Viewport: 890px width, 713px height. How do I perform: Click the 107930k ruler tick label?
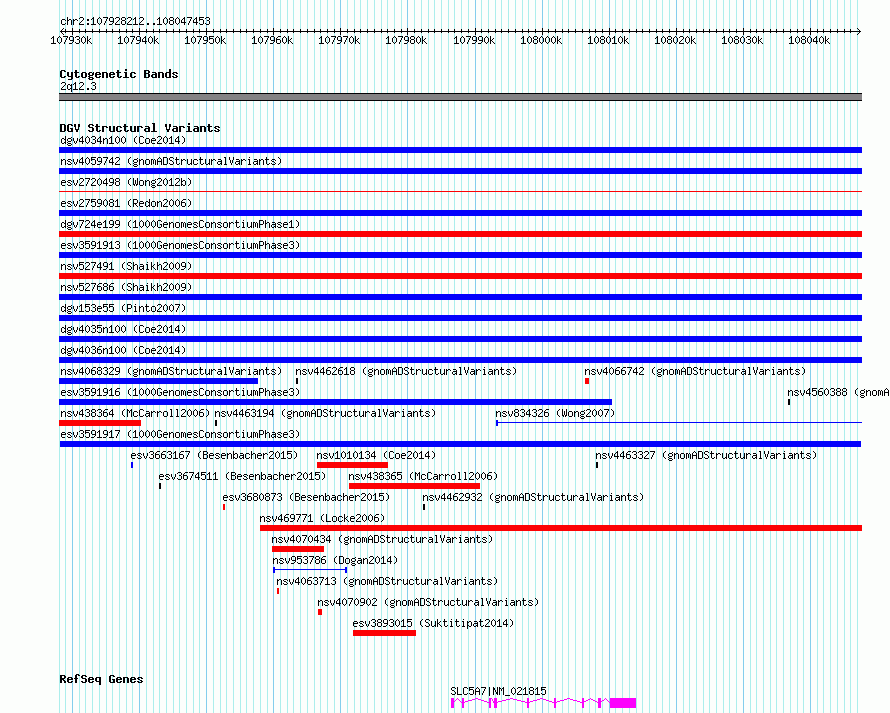(71, 40)
